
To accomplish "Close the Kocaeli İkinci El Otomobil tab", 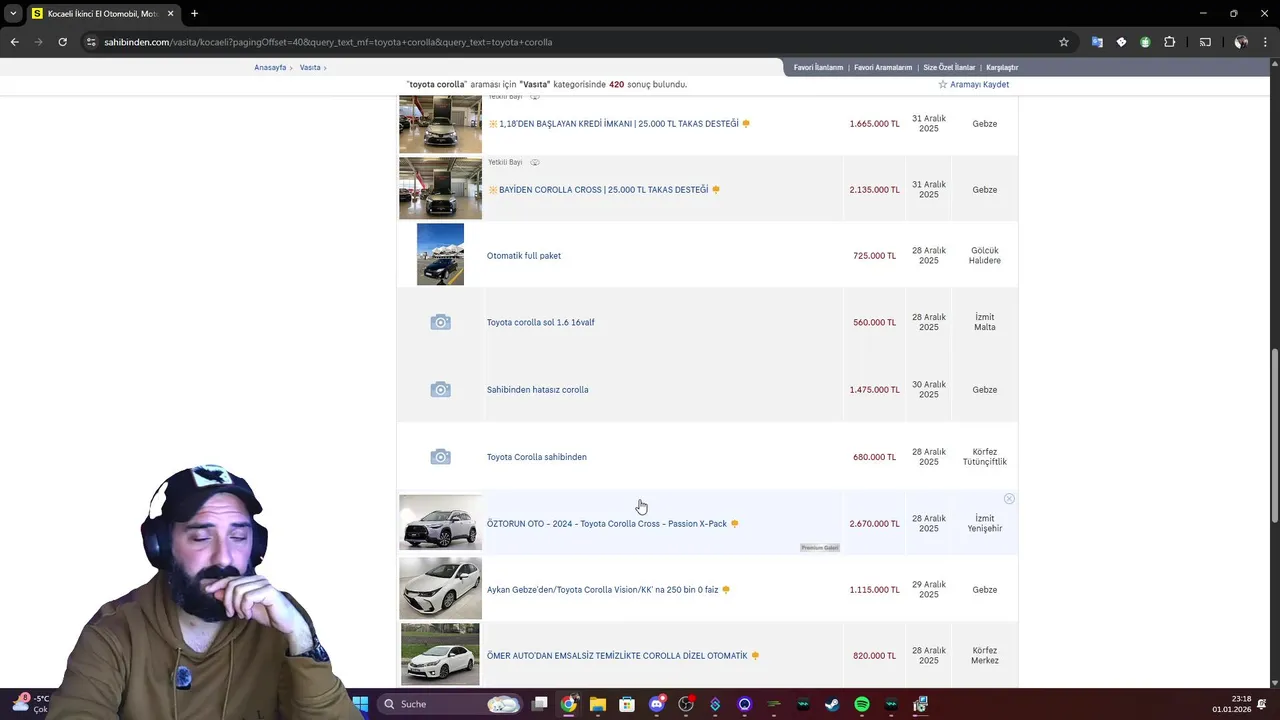I will 170,13.
